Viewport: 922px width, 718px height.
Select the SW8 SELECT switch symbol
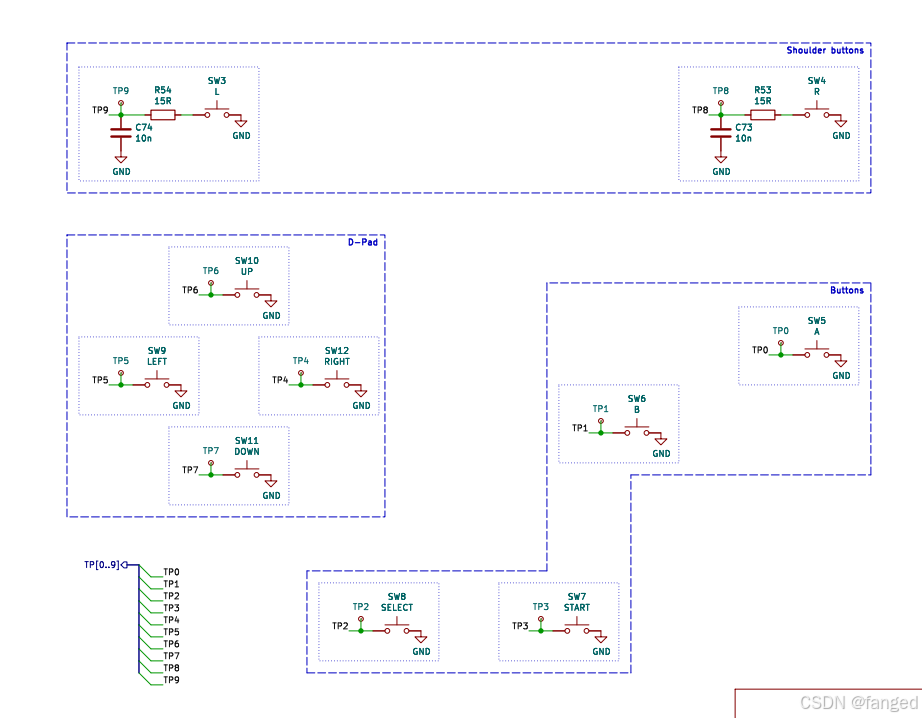[396, 626]
